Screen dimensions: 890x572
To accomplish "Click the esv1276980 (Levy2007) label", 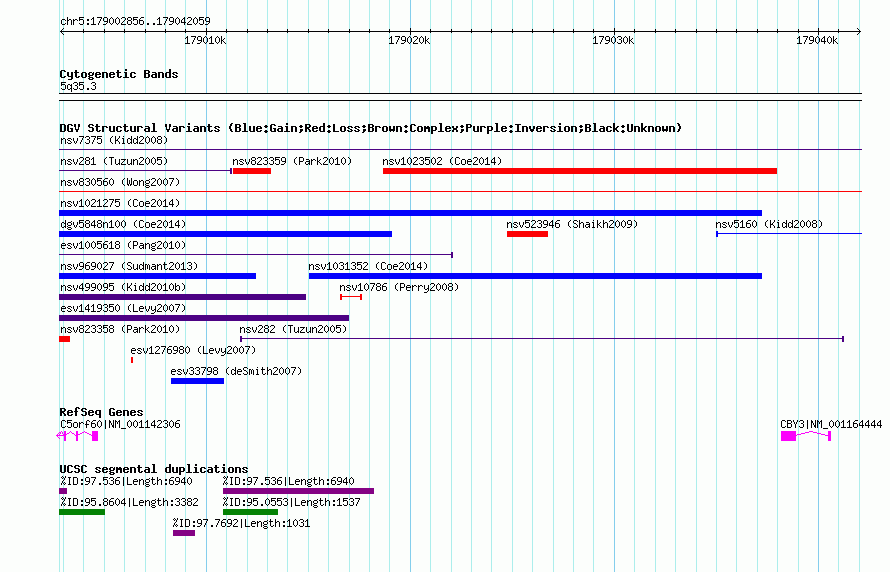I will coord(193,350).
